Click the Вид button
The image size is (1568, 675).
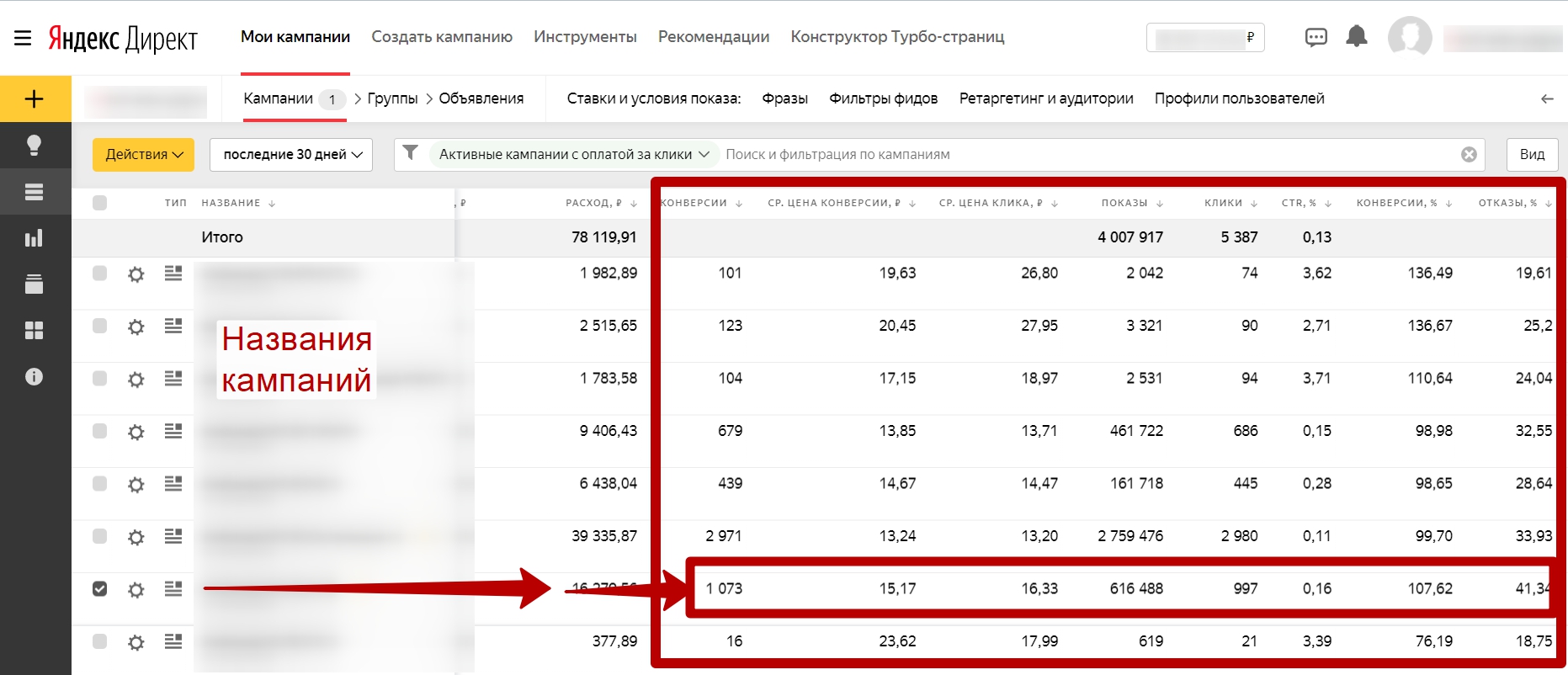point(1531,155)
